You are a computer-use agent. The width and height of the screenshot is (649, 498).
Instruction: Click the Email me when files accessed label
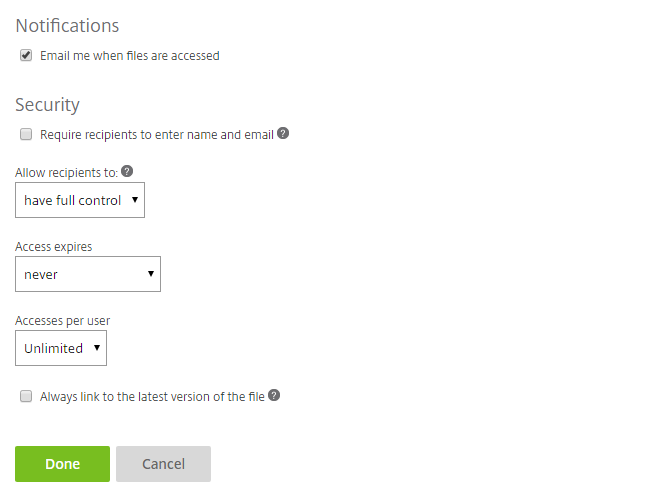coord(130,55)
